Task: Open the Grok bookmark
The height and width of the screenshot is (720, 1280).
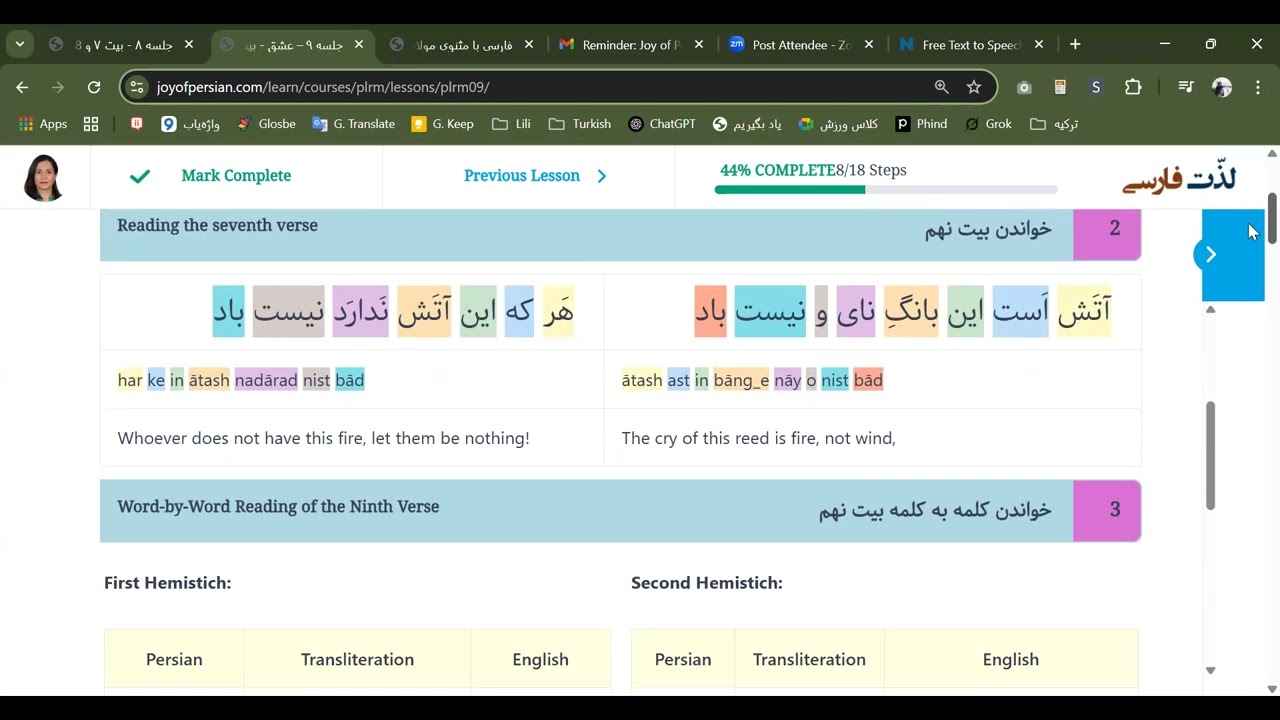Action: 988,124
